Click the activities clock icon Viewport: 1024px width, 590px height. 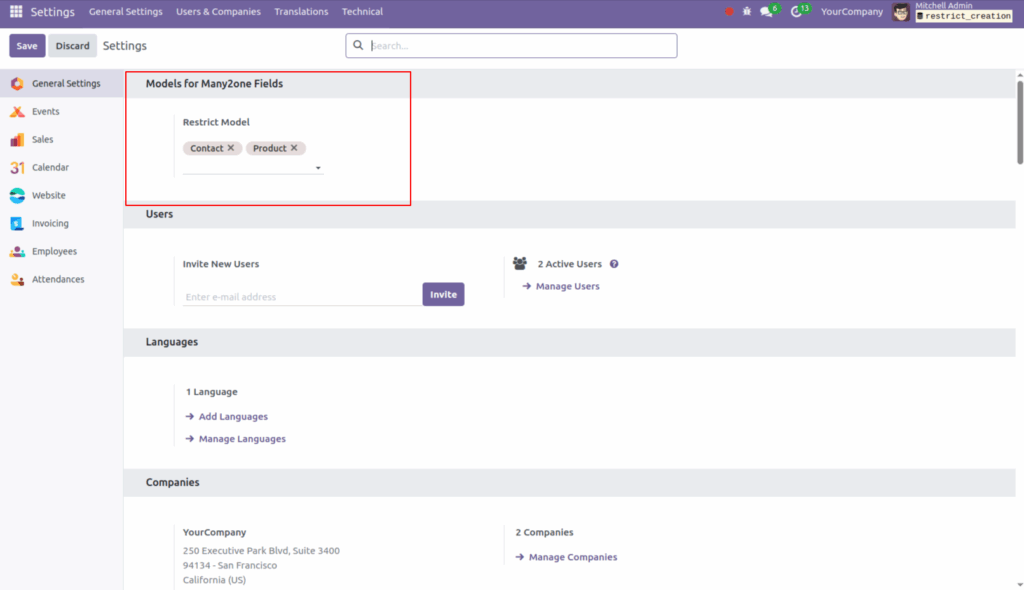point(797,11)
